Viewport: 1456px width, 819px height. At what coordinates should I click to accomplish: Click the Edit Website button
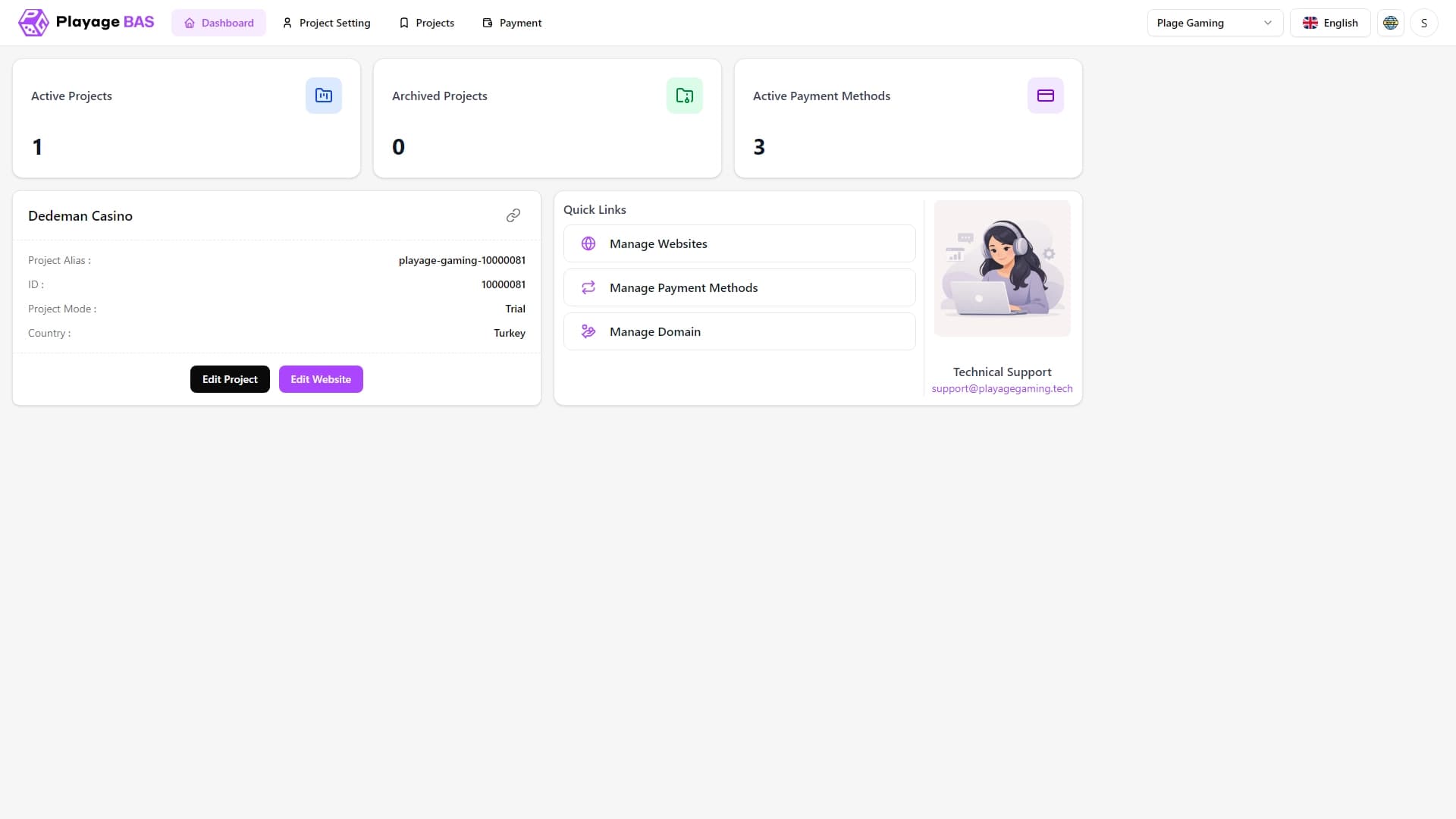[321, 379]
